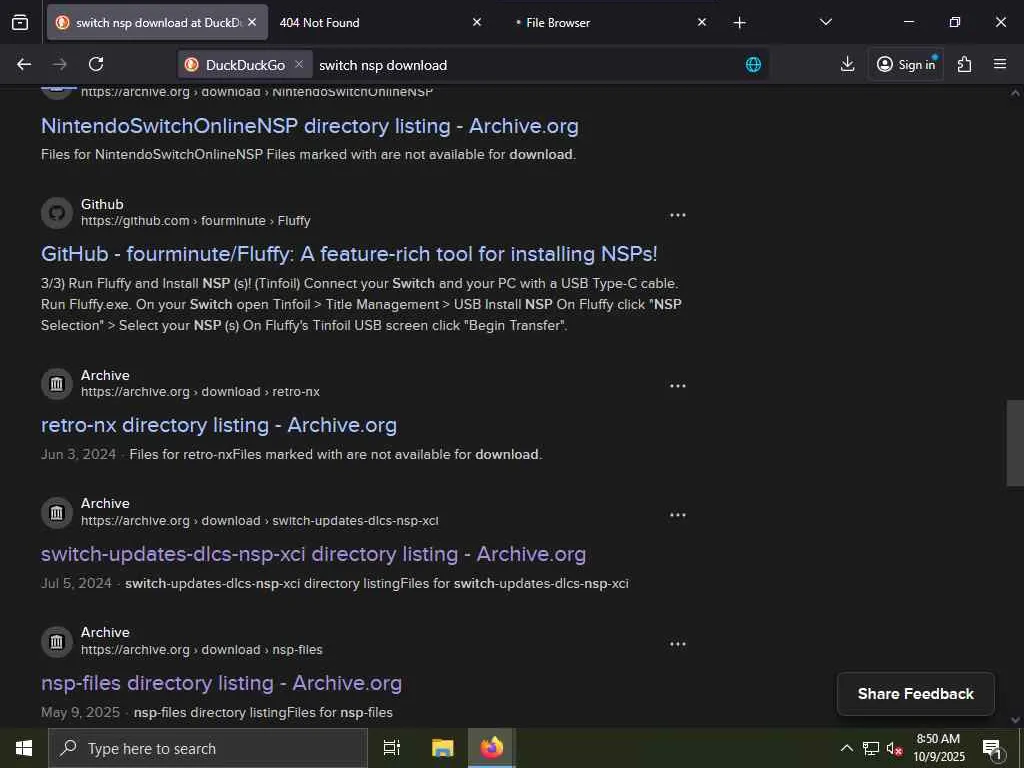Close the File Browser tab
The width and height of the screenshot is (1024, 768).
pos(701,22)
